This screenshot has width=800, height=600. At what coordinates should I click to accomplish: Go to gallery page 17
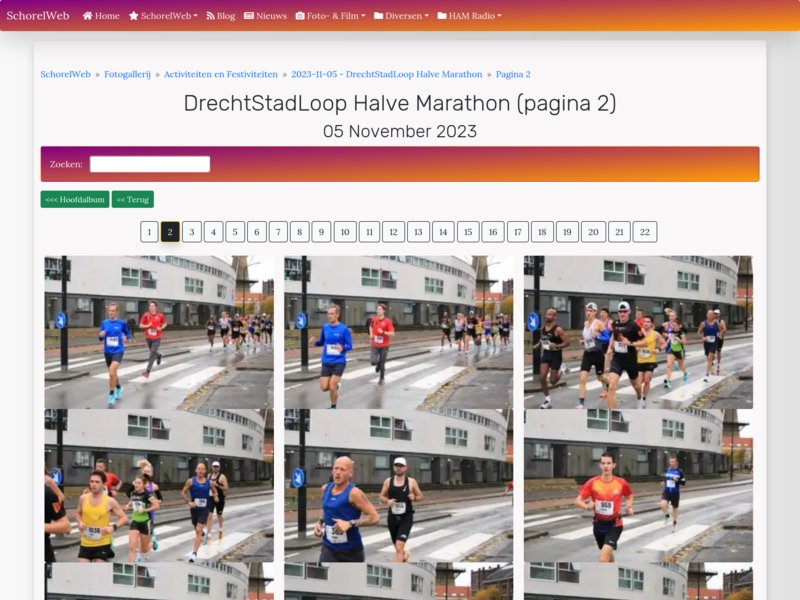[518, 232]
